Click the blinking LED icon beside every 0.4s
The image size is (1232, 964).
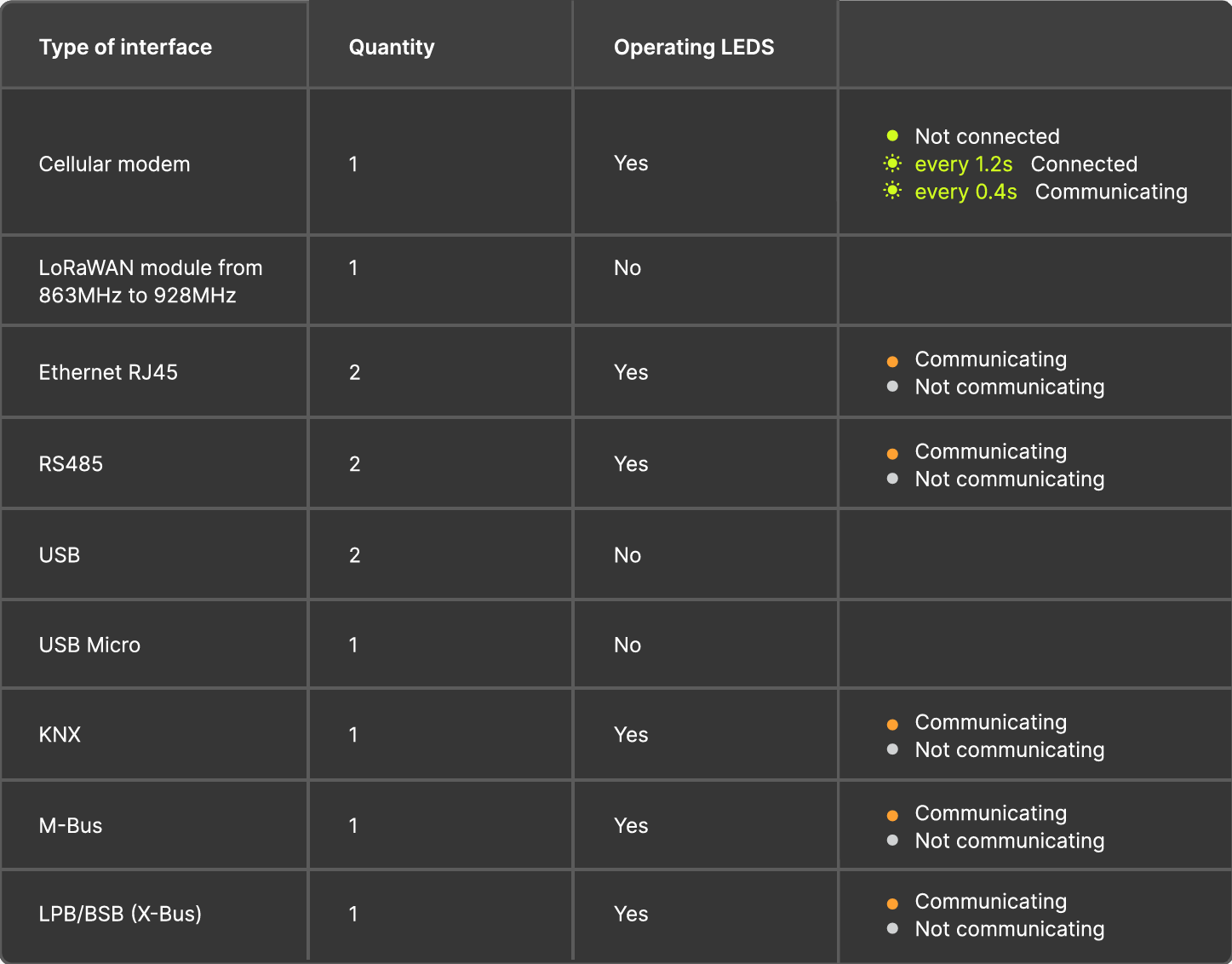coord(892,191)
